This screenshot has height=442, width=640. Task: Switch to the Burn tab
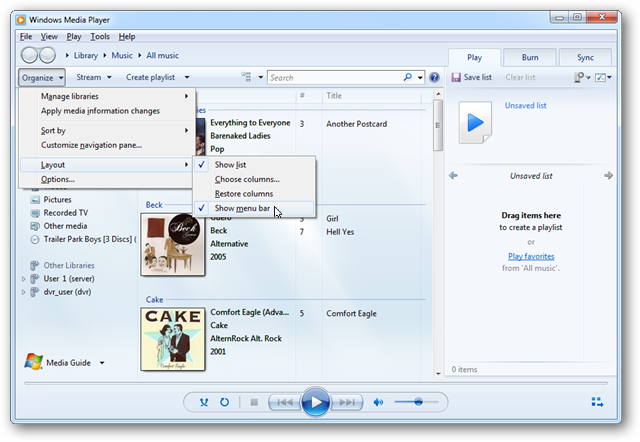[x=529, y=57]
